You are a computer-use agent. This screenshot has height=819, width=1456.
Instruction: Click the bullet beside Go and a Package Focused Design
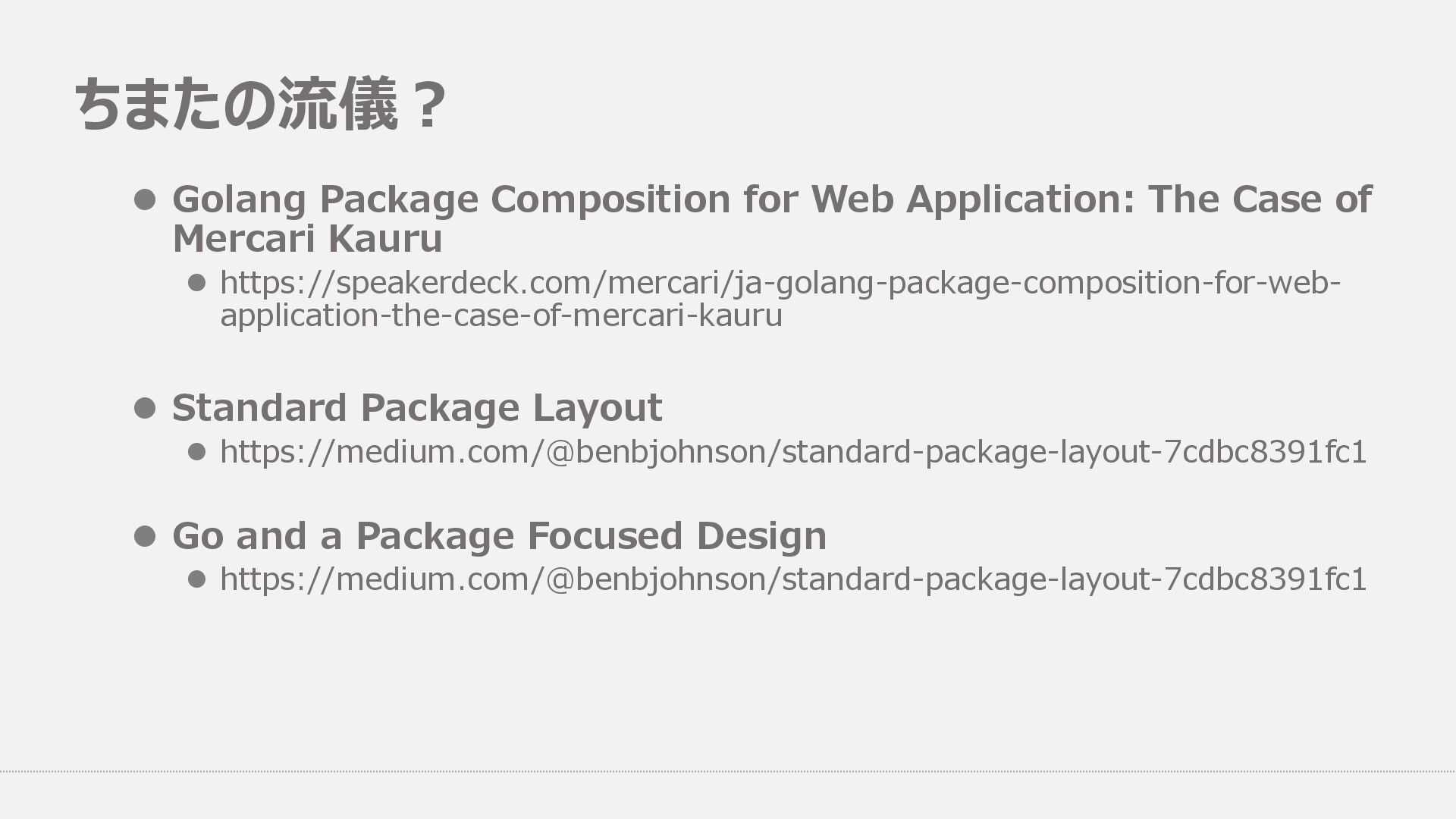[144, 536]
